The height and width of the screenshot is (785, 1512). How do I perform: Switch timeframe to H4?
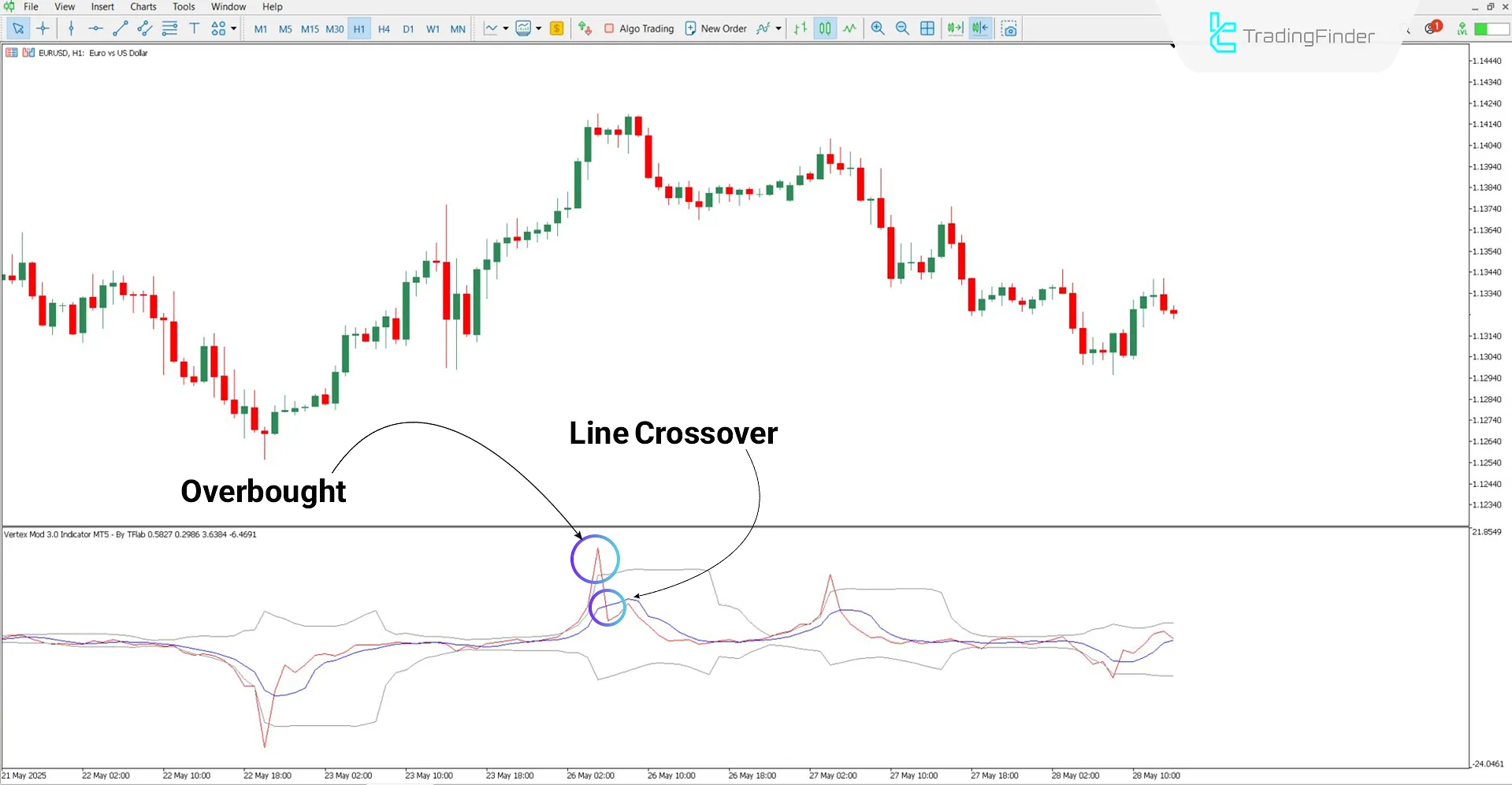pyautogui.click(x=384, y=28)
